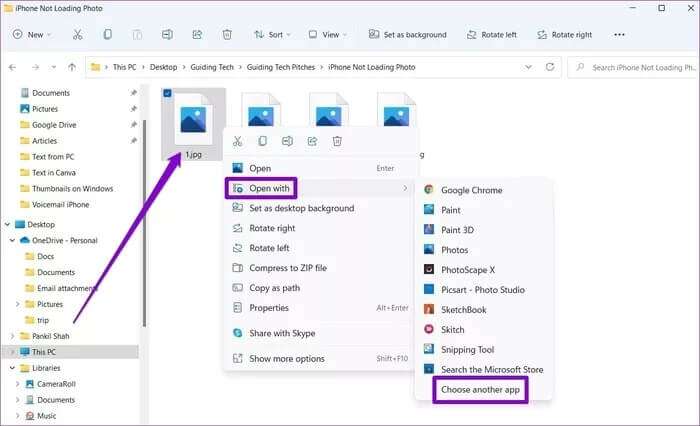This screenshot has height=426, width=700.
Task: Click the Delete trash icon in the top toolbar
Action: click(227, 34)
